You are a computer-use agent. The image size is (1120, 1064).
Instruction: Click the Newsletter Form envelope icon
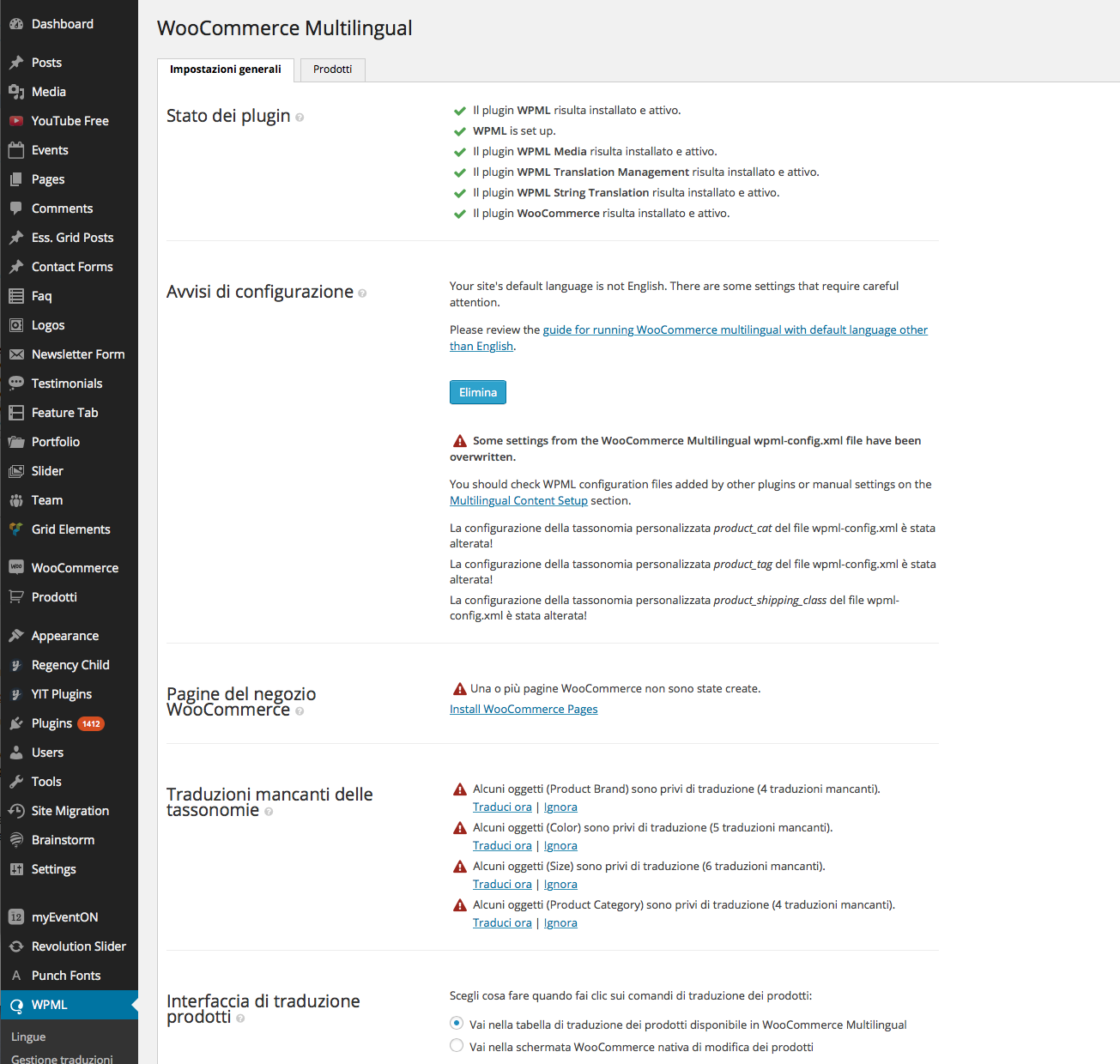pos(16,354)
